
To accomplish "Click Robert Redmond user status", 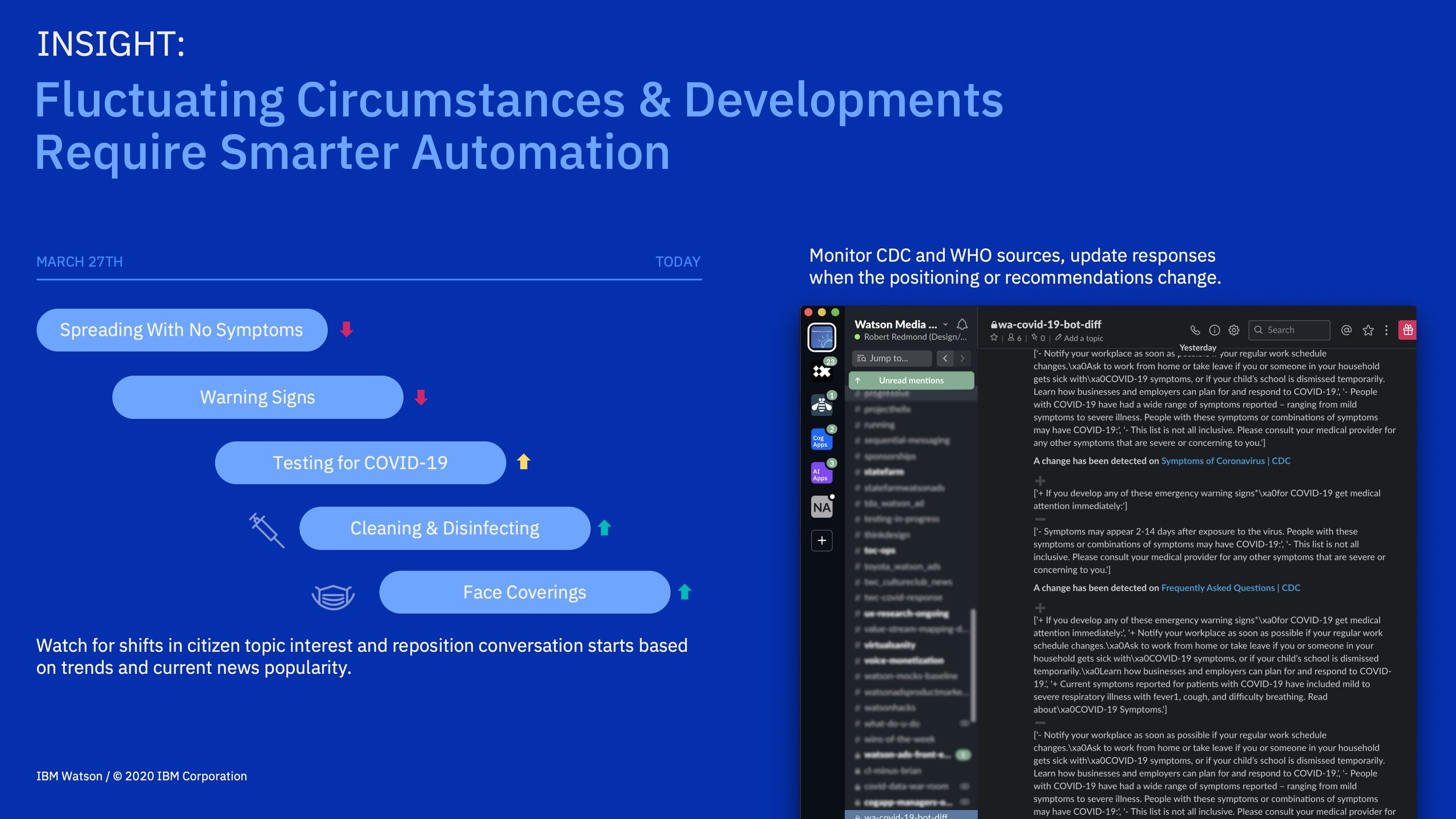I will click(x=910, y=337).
